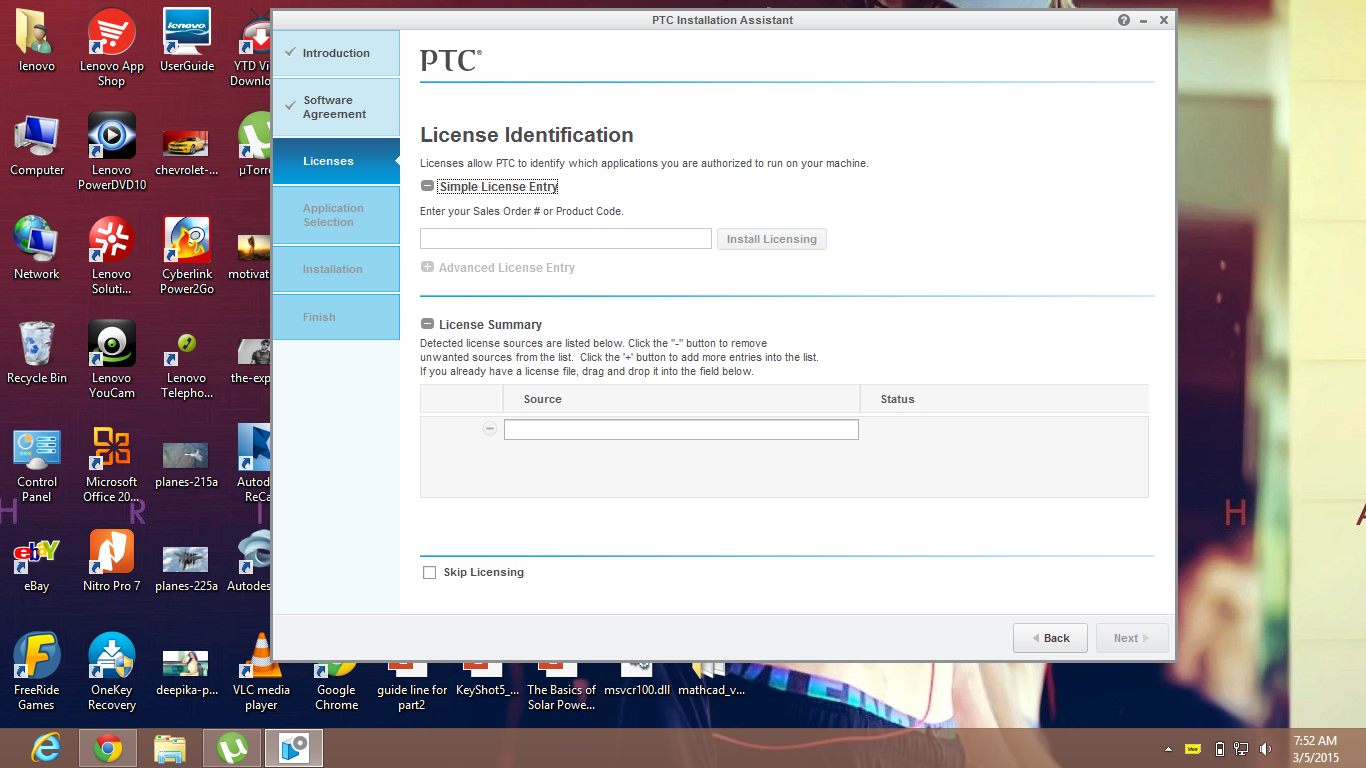Launch Microsoft Office desktop shortcut
Image resolution: width=1366 pixels, height=768 pixels.
(112, 463)
